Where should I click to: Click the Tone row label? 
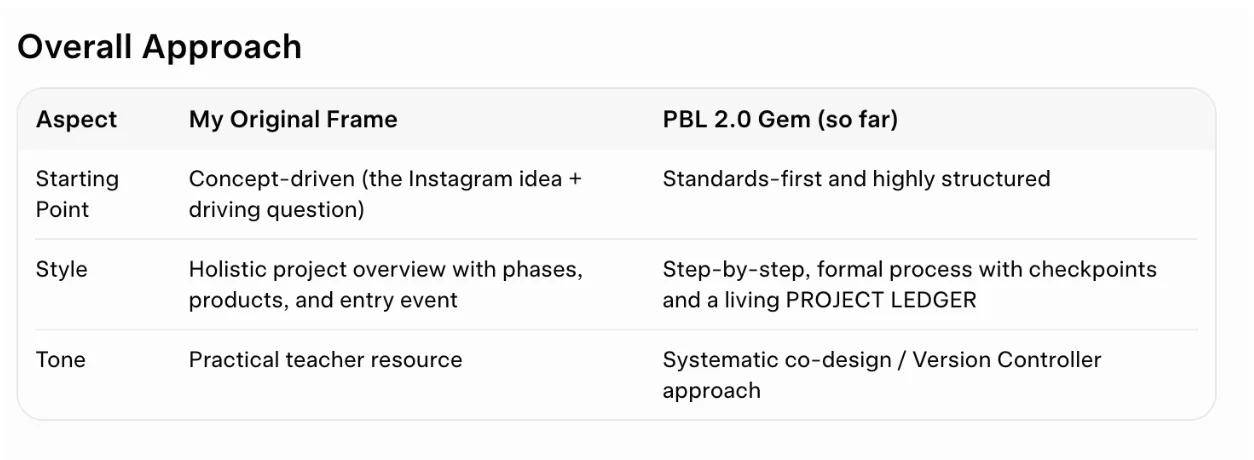click(61, 360)
